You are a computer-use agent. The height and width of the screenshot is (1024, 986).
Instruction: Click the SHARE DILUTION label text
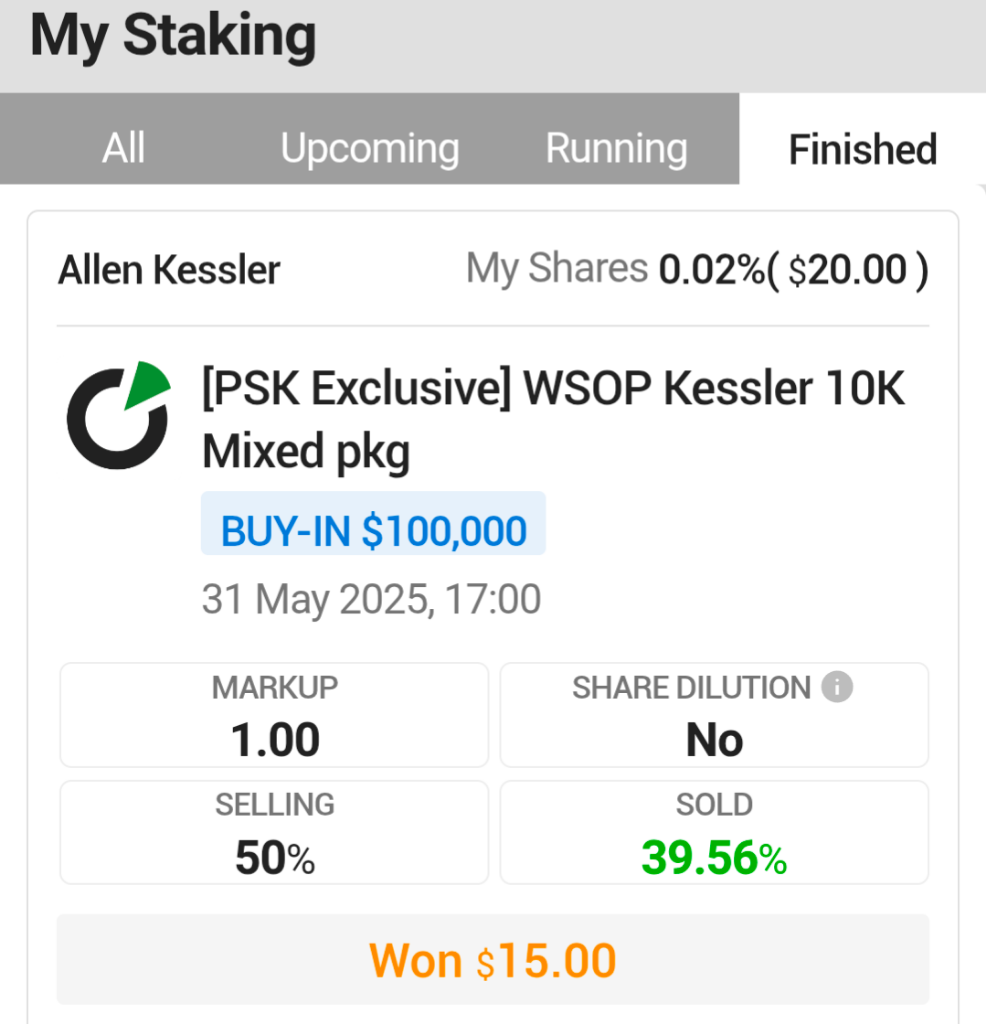tap(691, 688)
